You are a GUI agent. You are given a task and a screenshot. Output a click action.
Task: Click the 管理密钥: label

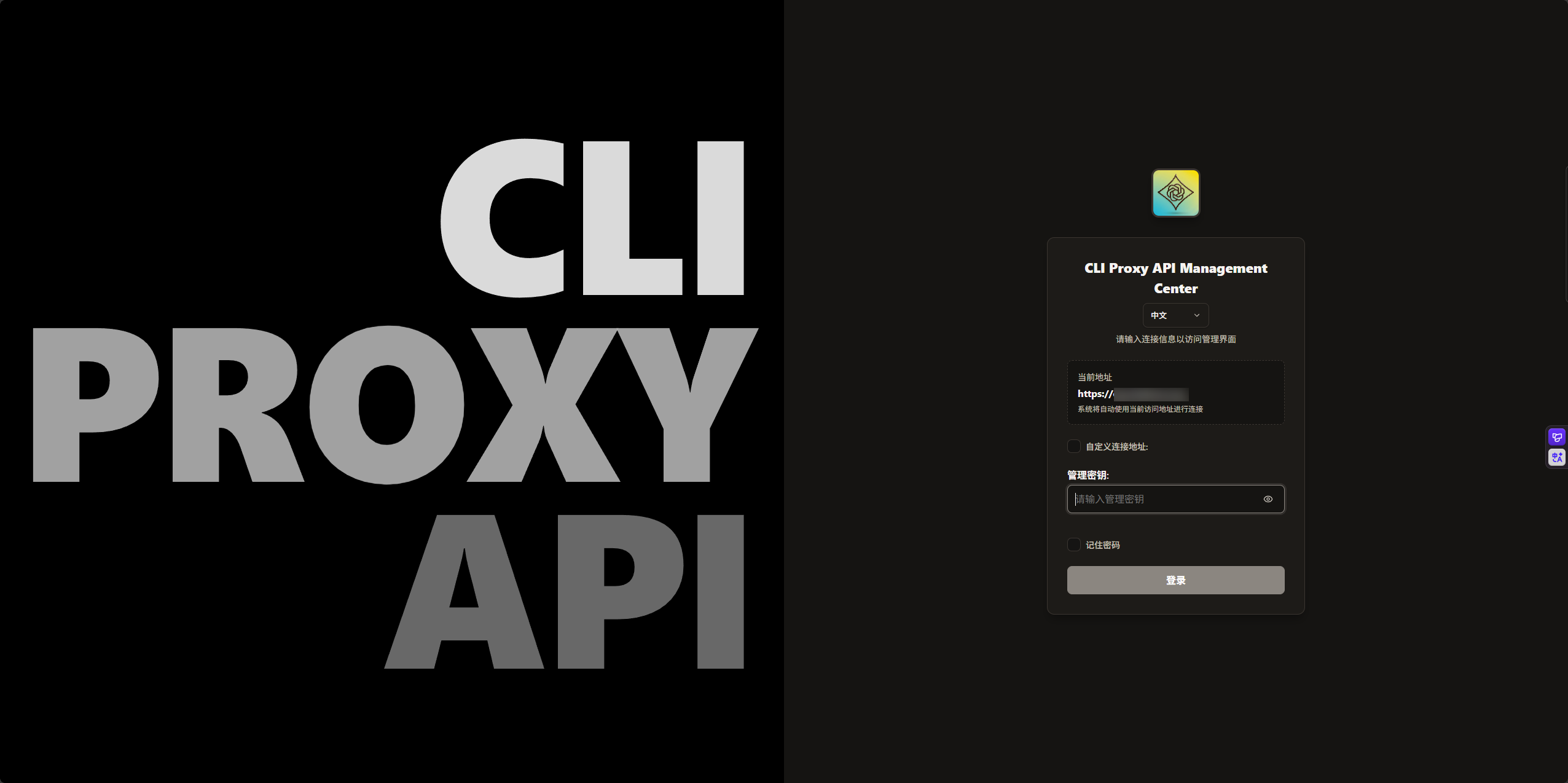pyautogui.click(x=1088, y=475)
